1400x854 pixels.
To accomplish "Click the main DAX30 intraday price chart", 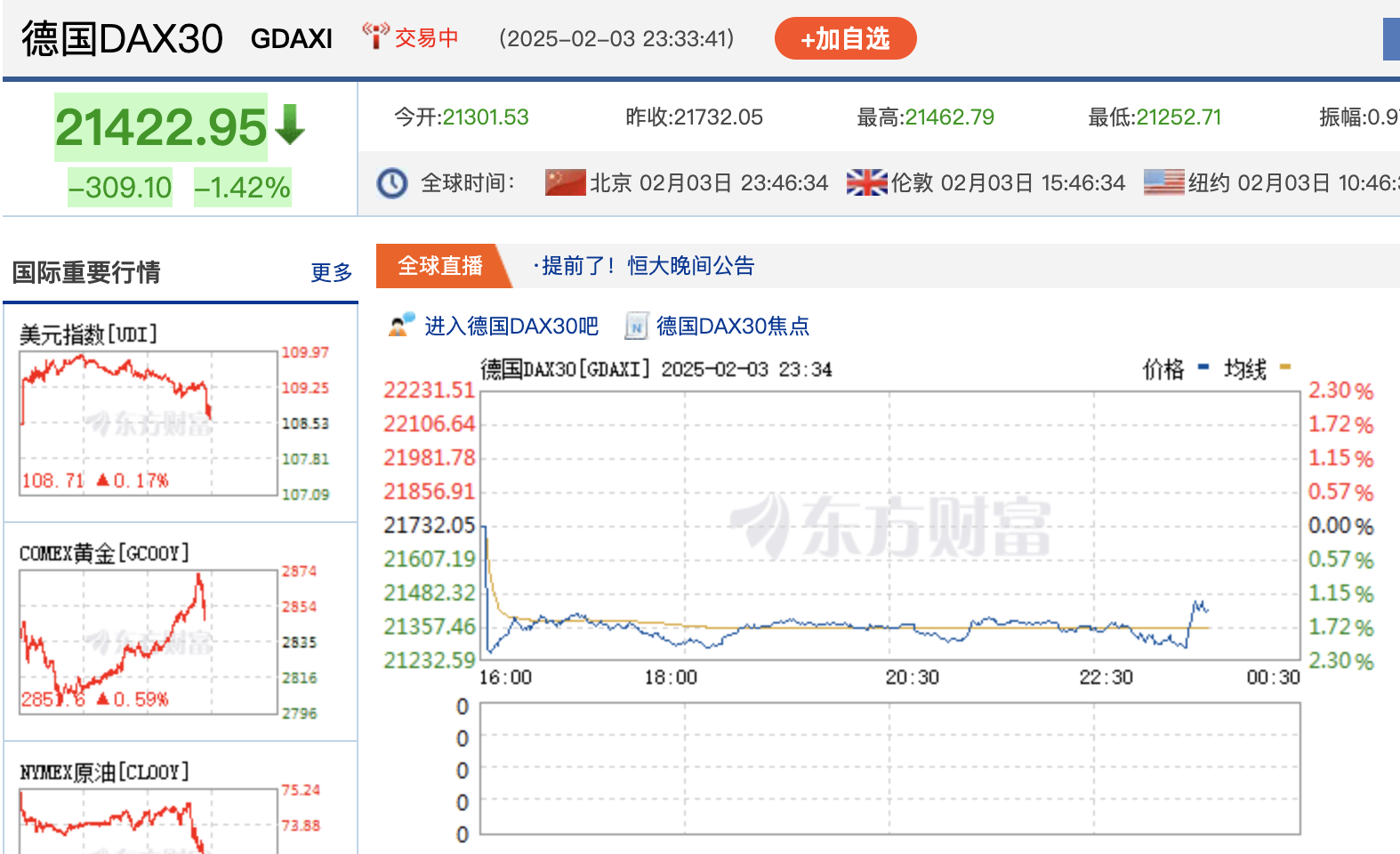I will tap(889, 525).
